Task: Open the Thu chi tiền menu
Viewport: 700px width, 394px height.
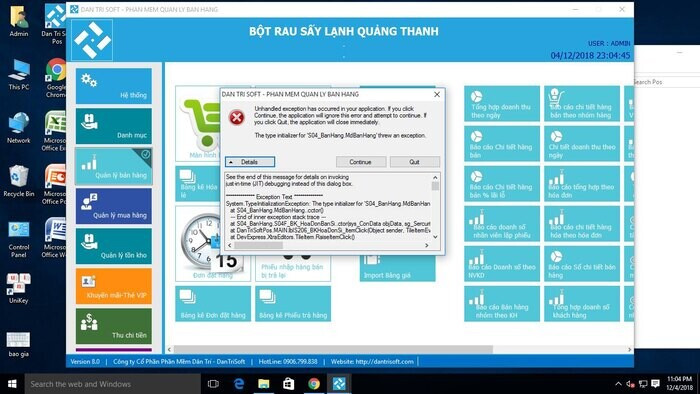Action: point(113,326)
